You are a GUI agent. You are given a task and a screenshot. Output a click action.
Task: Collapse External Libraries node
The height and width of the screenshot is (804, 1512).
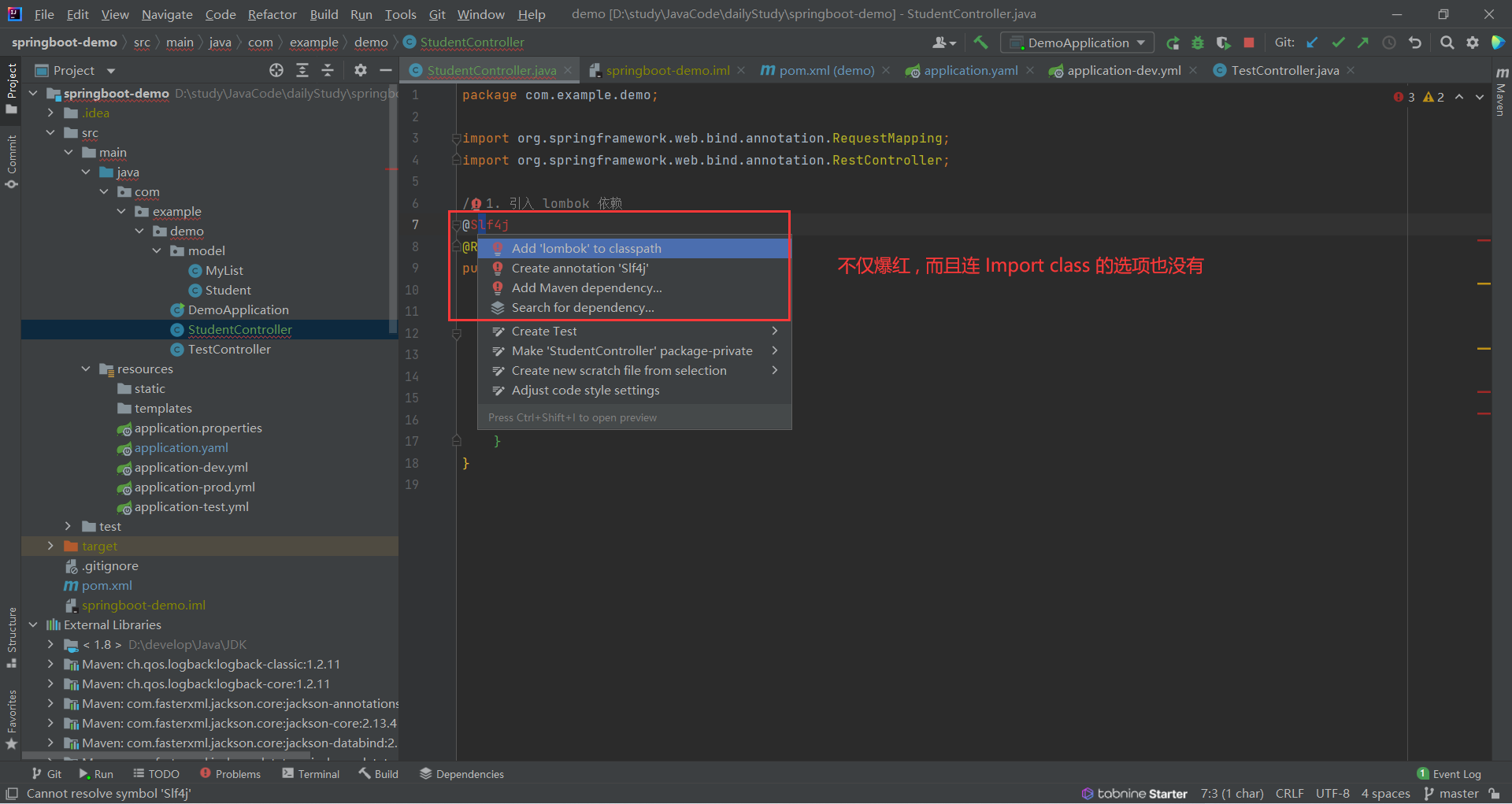tap(33, 624)
